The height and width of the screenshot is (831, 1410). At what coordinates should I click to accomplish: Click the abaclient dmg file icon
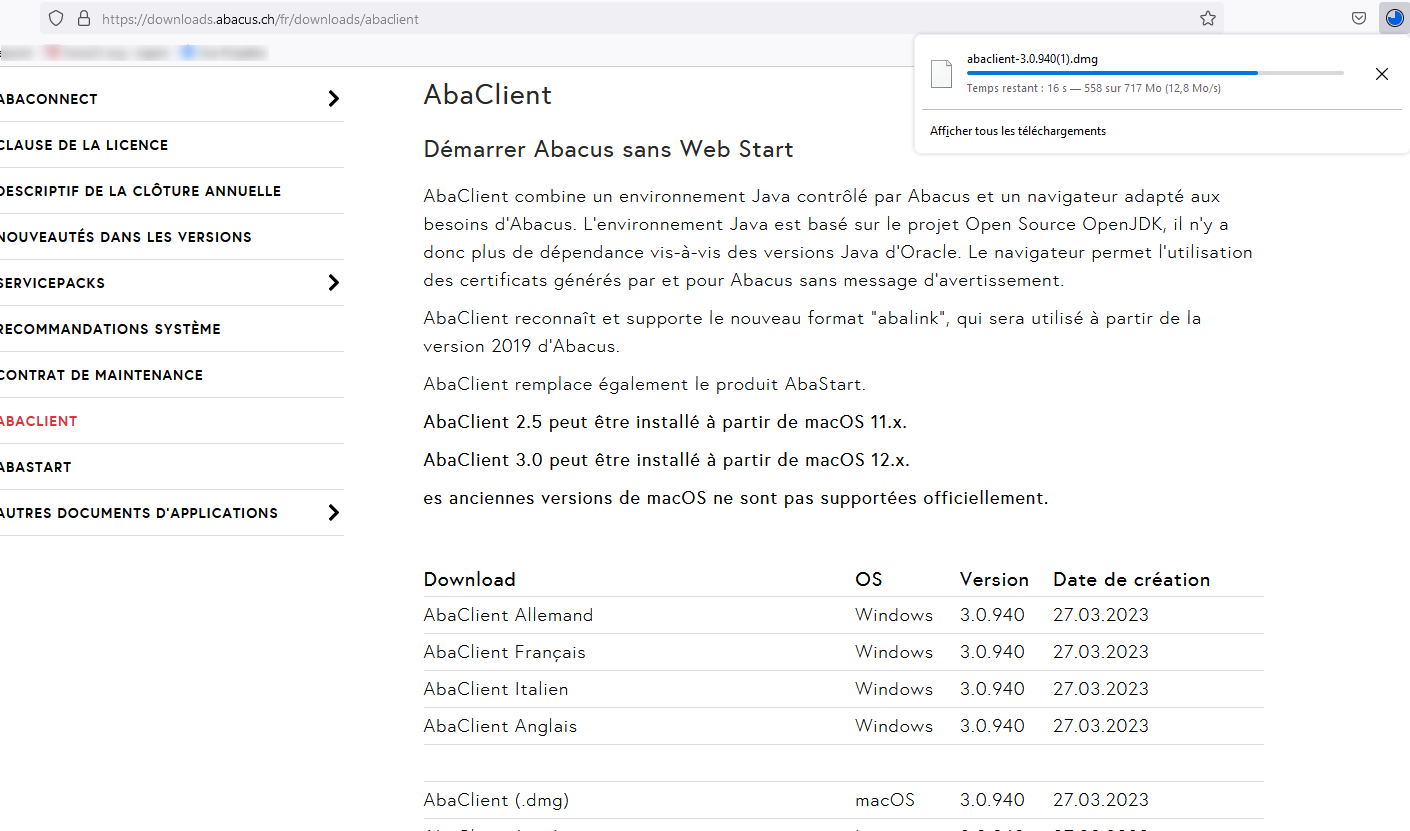tap(941, 73)
